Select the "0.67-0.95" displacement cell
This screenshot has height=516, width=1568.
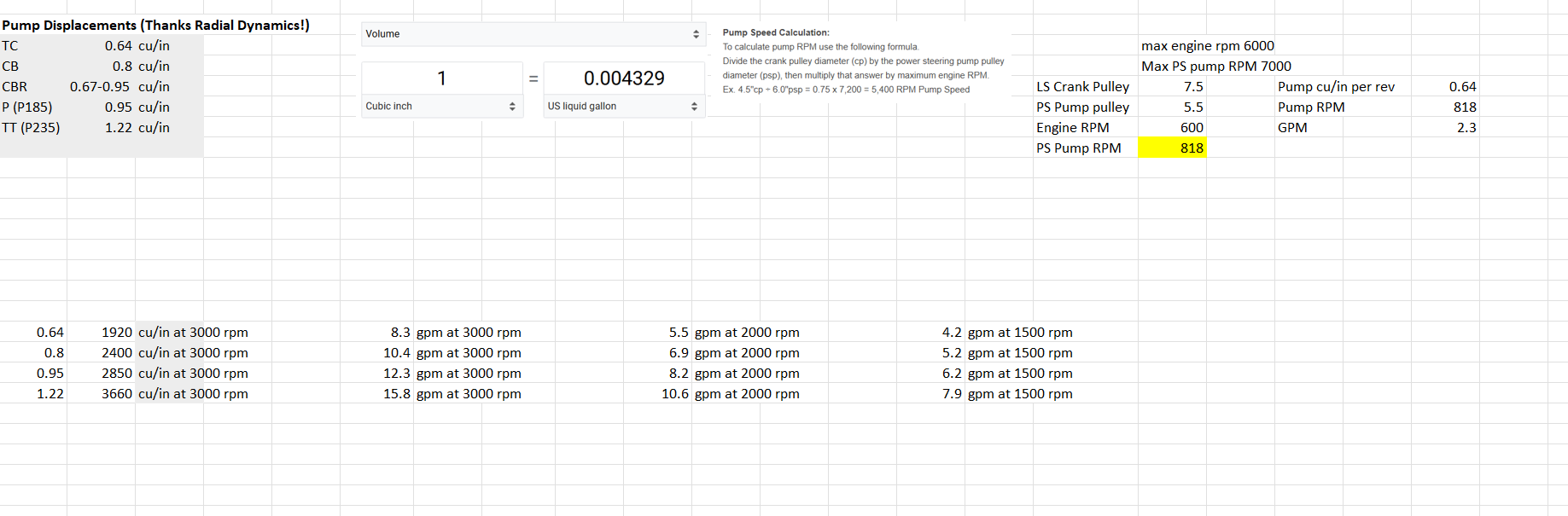point(100,87)
